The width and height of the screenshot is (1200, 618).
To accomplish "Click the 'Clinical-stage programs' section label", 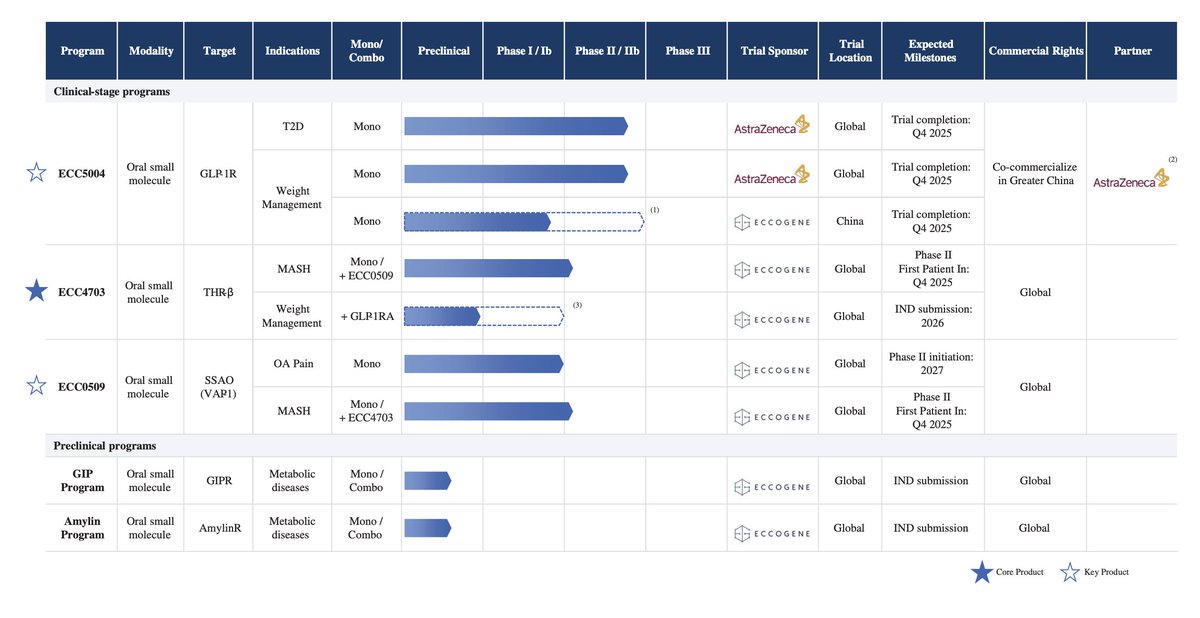I will tap(111, 91).
